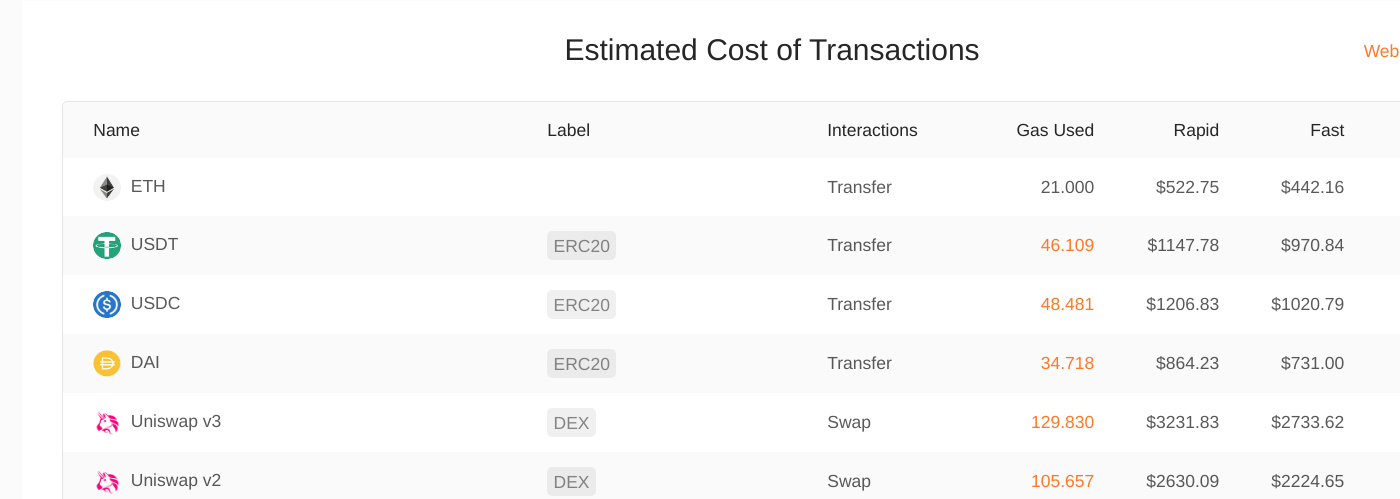The image size is (1400, 499).
Task: Click the Estimated Cost of Transactions heading
Action: point(772,50)
